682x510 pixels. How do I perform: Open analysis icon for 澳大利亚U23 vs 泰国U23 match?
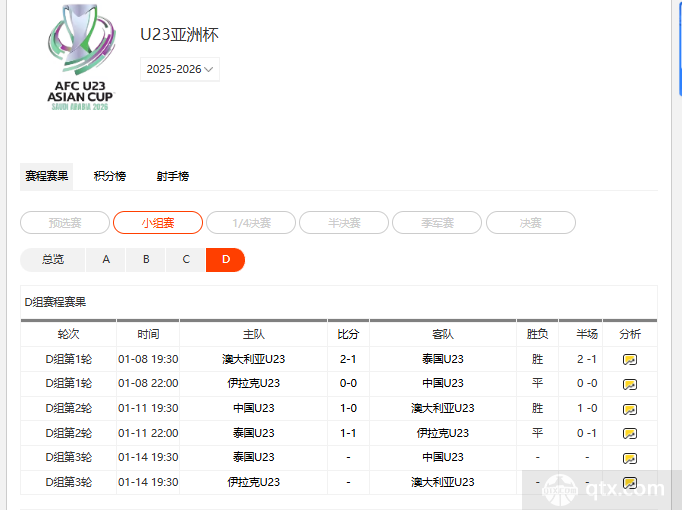pos(629,360)
